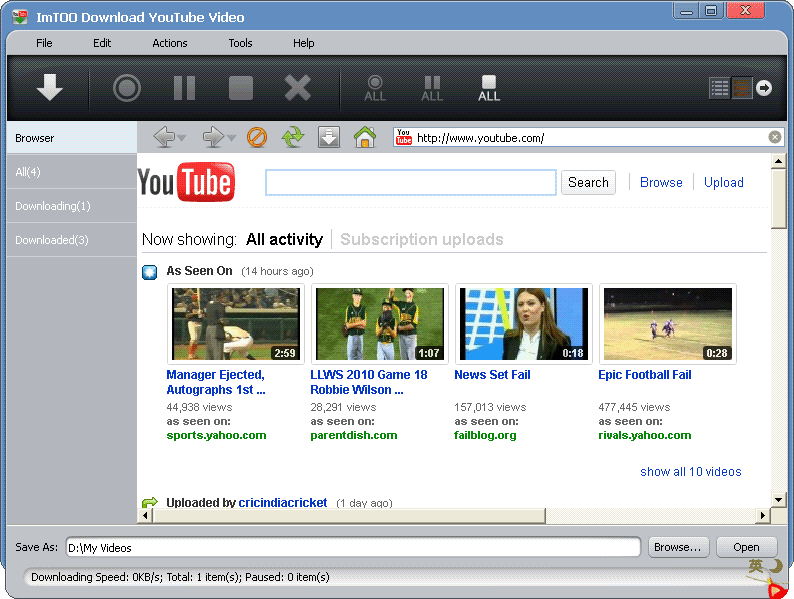Click Manager Ejected, Autographs title link
Viewport: 794px width, 599px height.
(x=216, y=382)
